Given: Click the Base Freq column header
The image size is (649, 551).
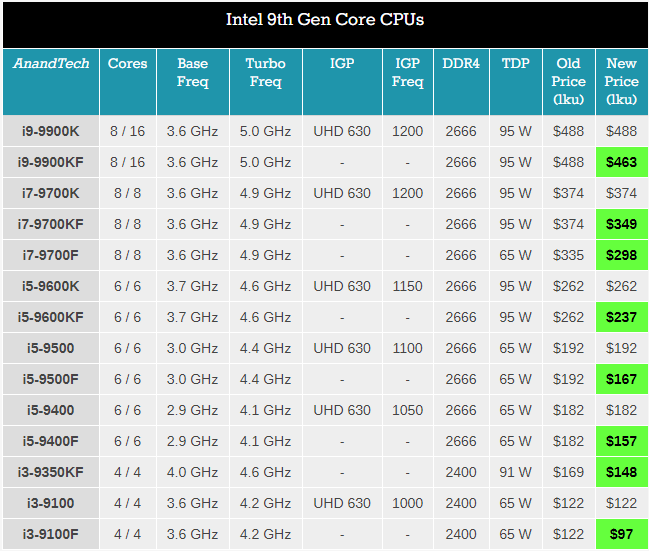Looking at the screenshot, I should click(x=193, y=82).
